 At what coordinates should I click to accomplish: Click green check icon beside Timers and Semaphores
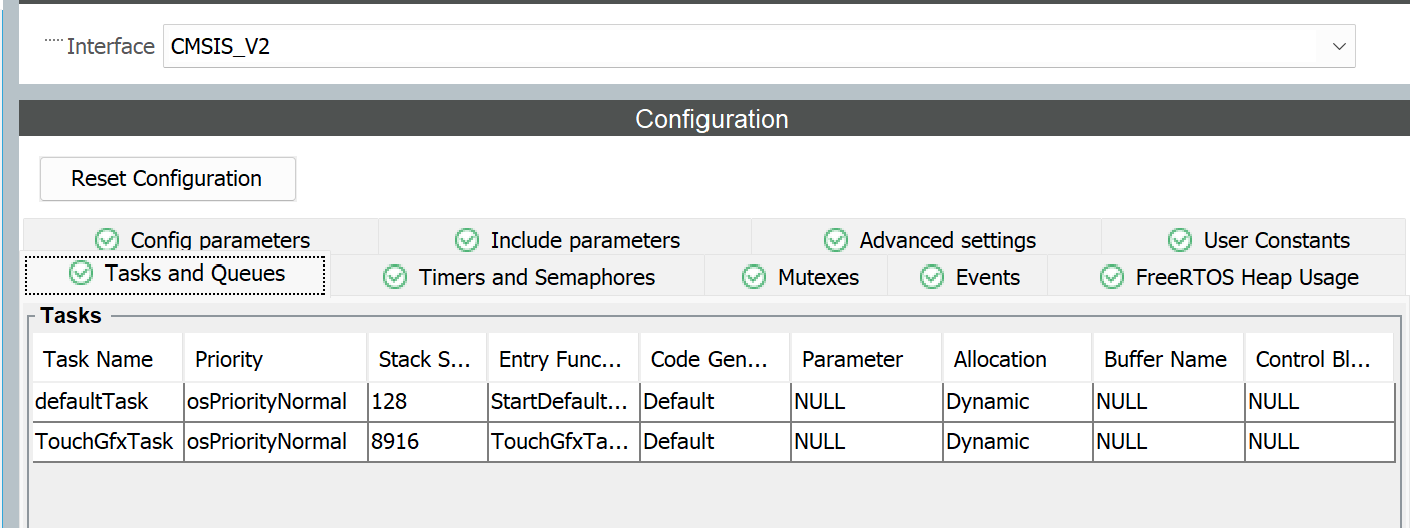click(x=395, y=277)
